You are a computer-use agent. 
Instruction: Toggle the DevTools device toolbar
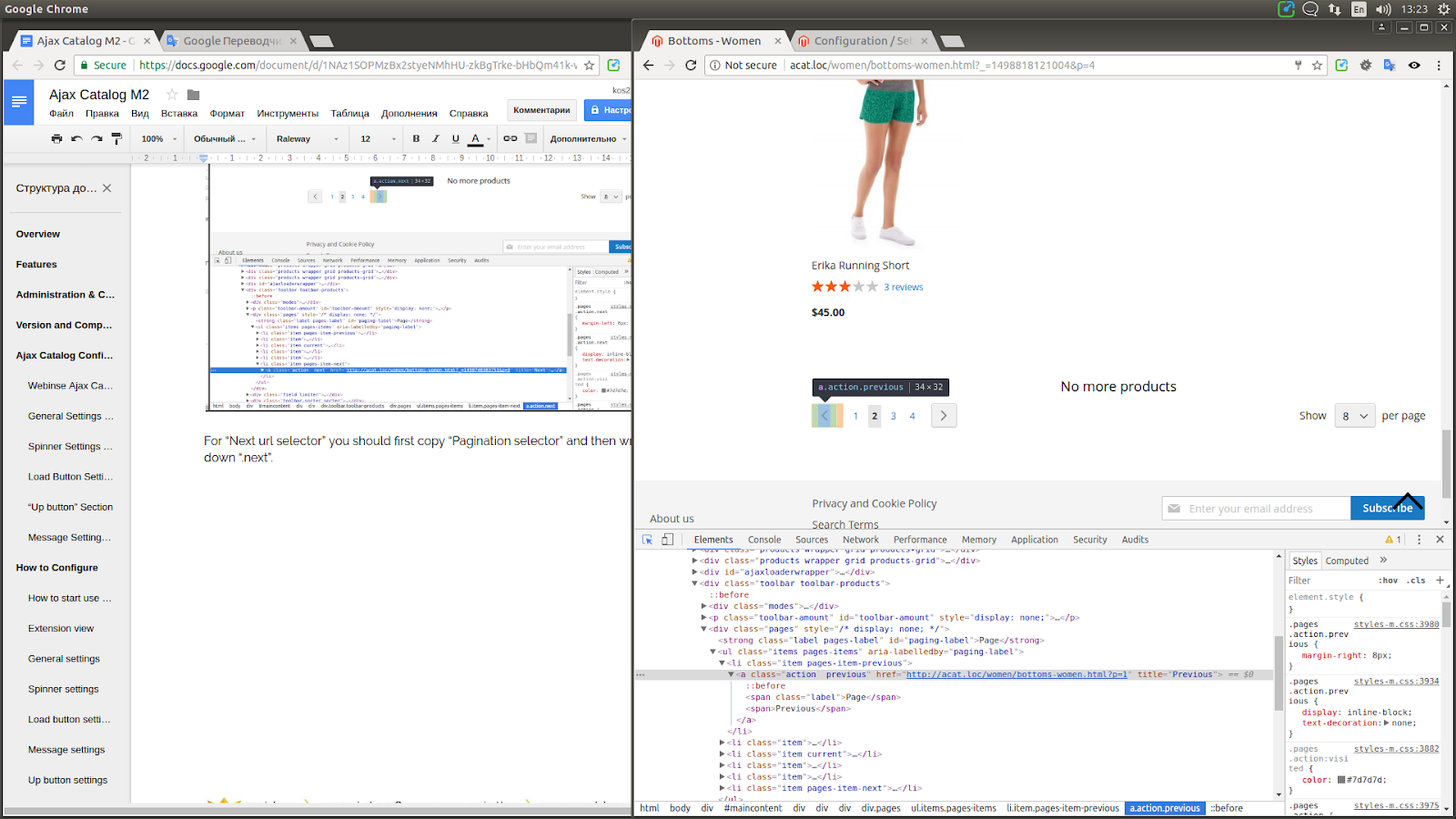pyautogui.click(x=667, y=540)
